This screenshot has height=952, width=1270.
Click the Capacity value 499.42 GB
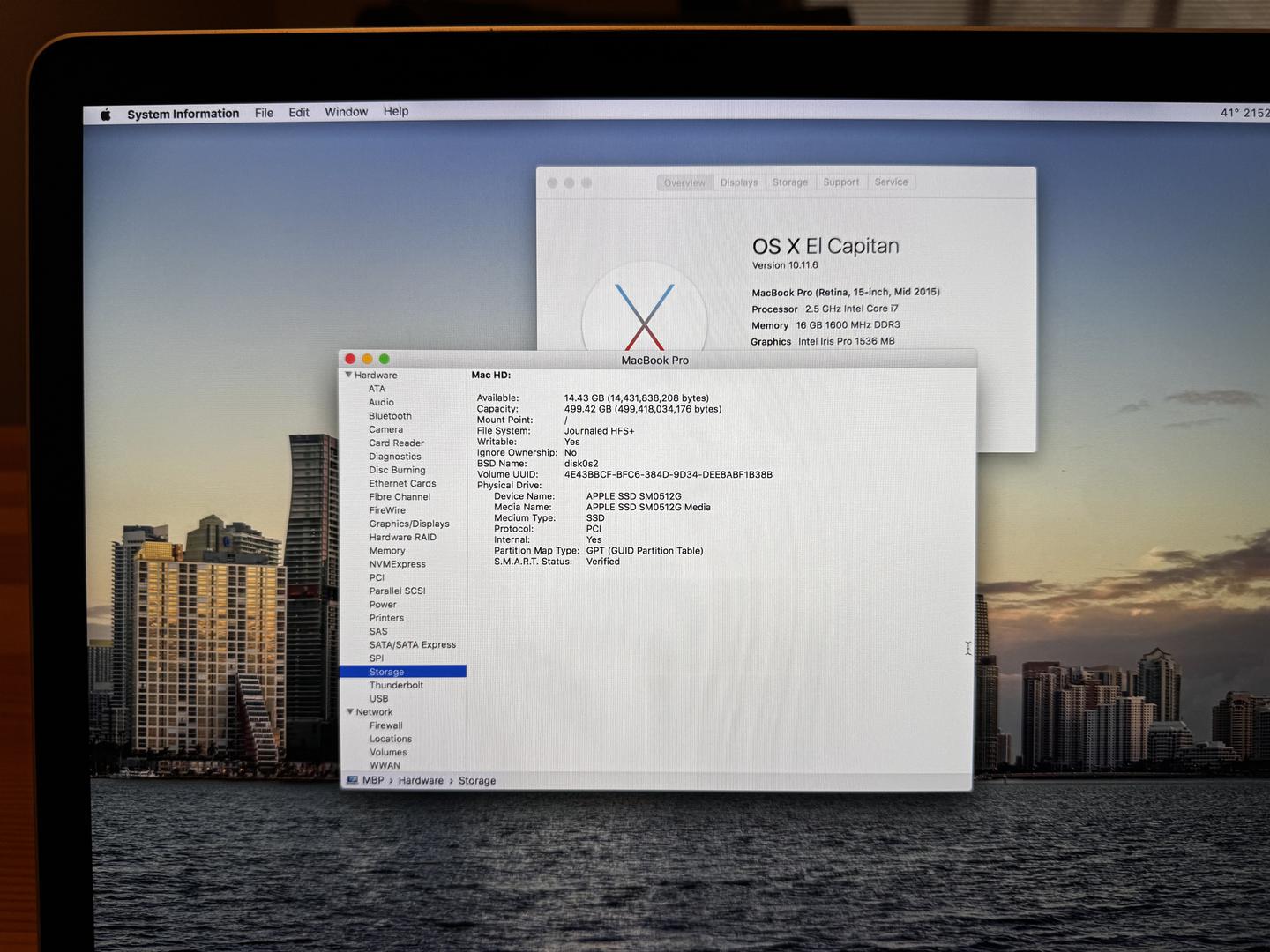point(643,409)
